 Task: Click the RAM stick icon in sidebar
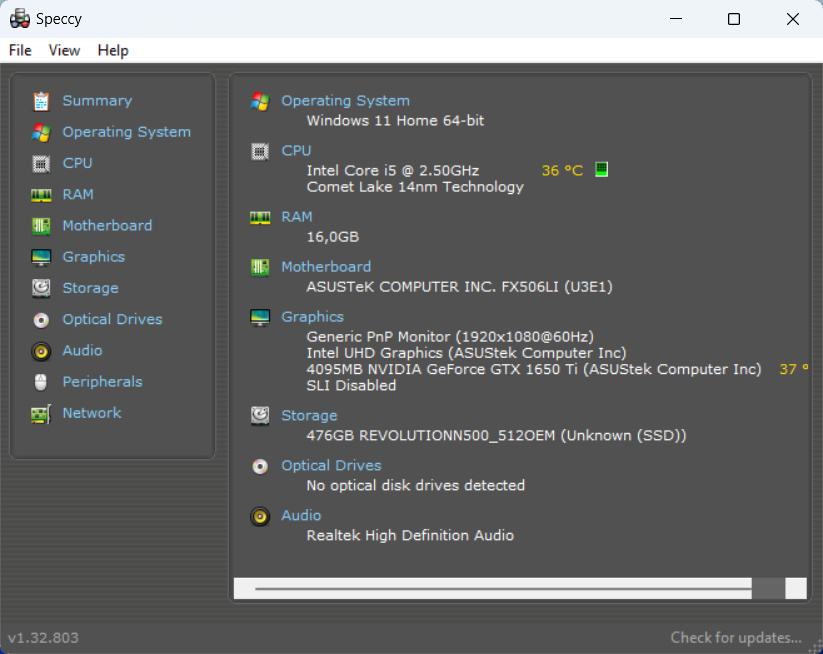tap(41, 195)
